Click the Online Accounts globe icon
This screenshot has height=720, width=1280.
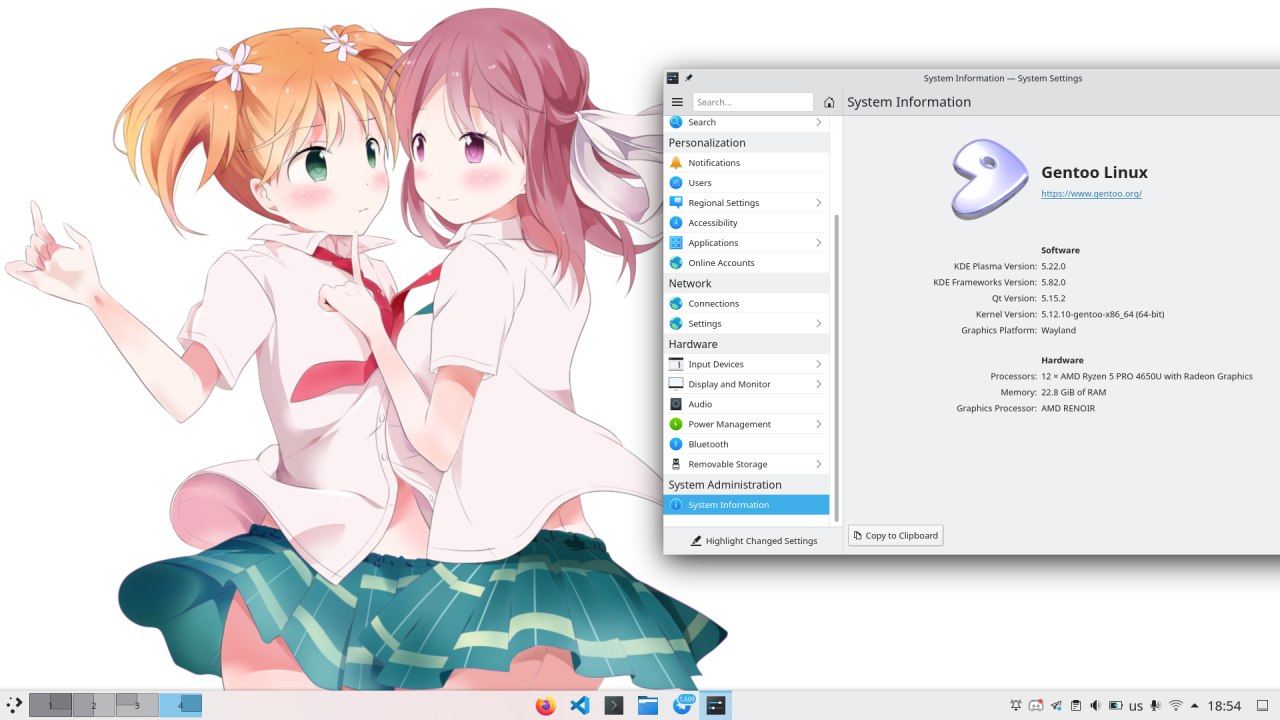[x=676, y=263]
